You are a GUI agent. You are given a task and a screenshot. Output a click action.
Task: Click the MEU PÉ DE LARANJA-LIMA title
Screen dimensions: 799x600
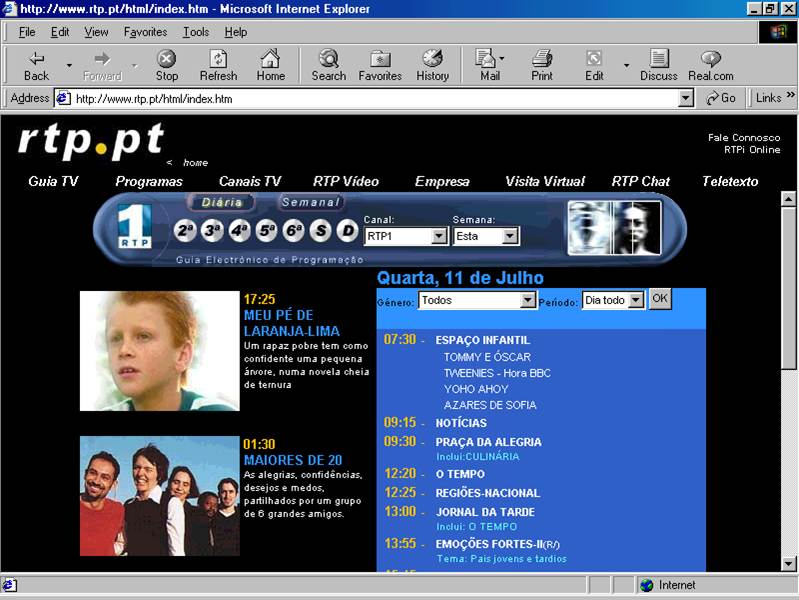(291, 323)
